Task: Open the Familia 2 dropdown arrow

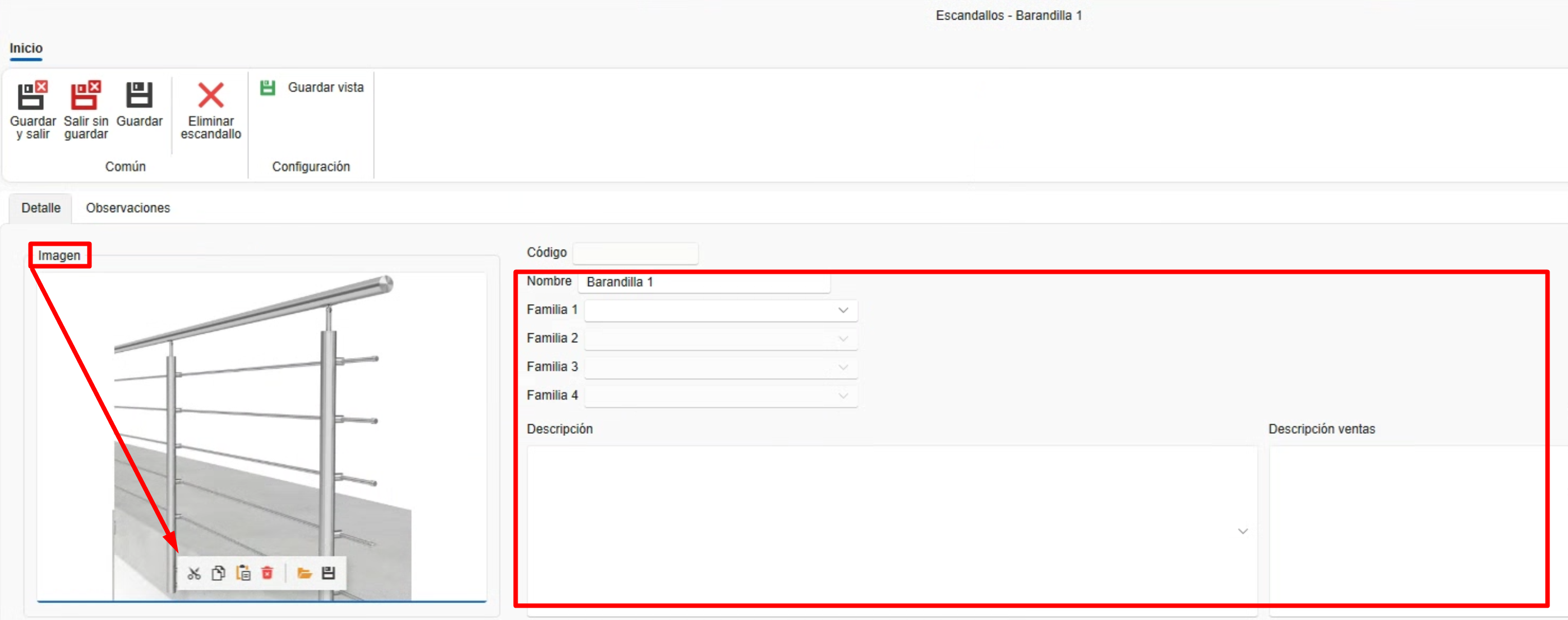Action: click(842, 339)
